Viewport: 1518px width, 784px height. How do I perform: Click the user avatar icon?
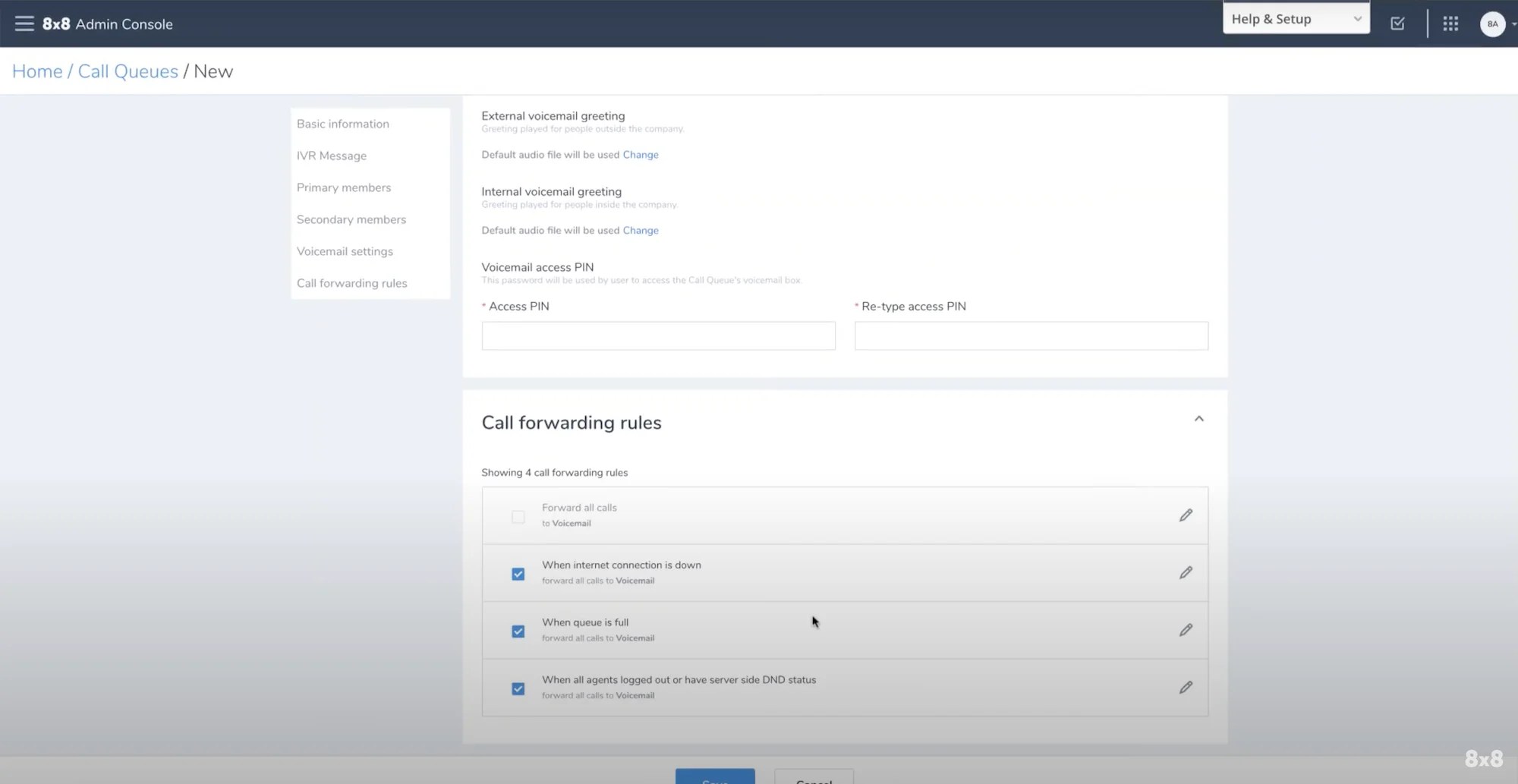(1492, 24)
